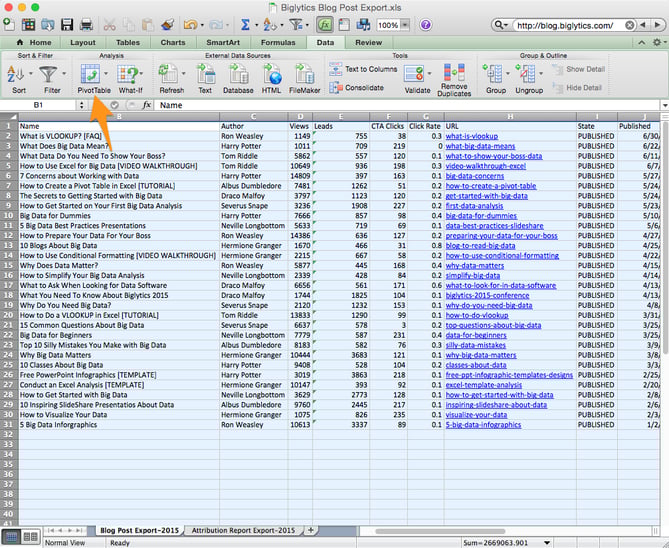
Task: Create a new workbook from toolbar
Action: pyautogui.click(x=9, y=24)
